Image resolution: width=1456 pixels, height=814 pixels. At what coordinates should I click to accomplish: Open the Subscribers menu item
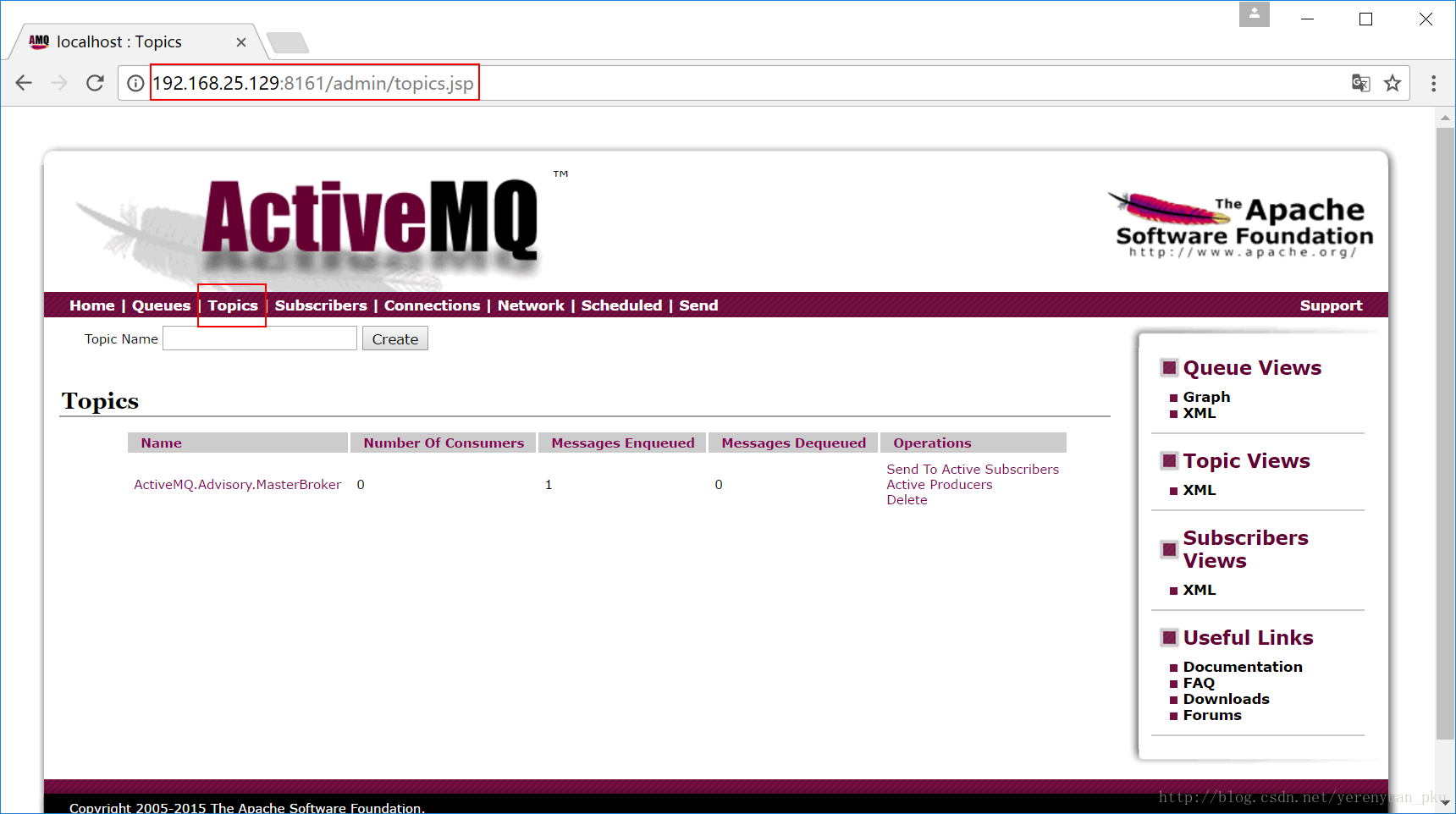(321, 305)
